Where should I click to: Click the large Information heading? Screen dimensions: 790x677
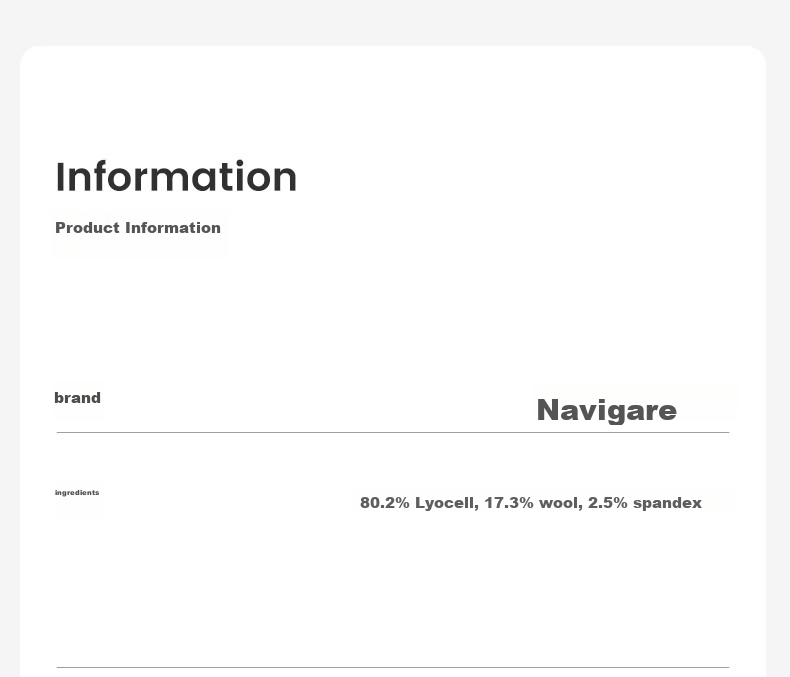pos(176,177)
